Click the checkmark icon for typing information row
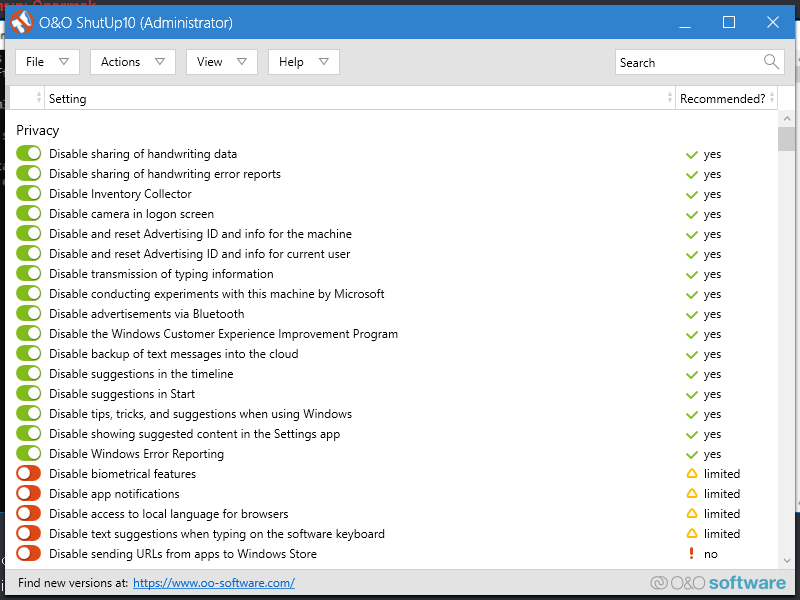This screenshot has width=800, height=600. pyautogui.click(x=692, y=274)
